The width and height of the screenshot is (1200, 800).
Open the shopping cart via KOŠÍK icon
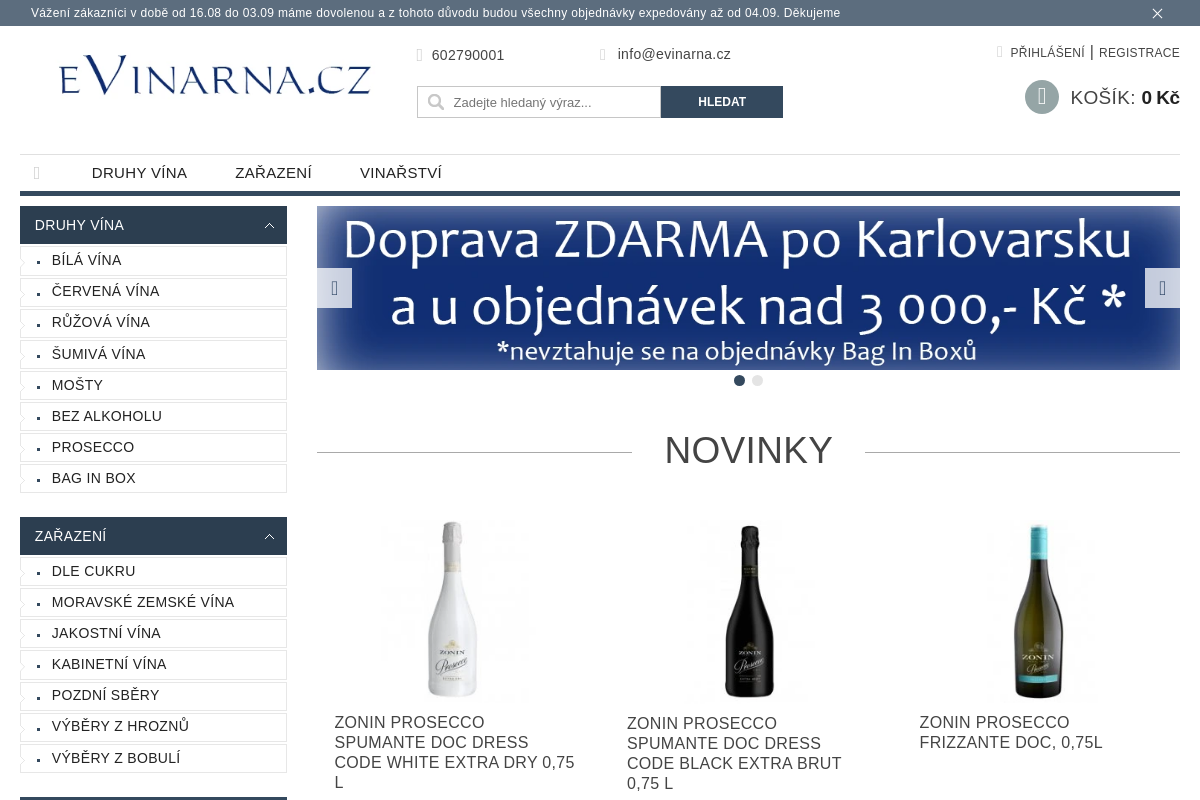coord(1041,96)
